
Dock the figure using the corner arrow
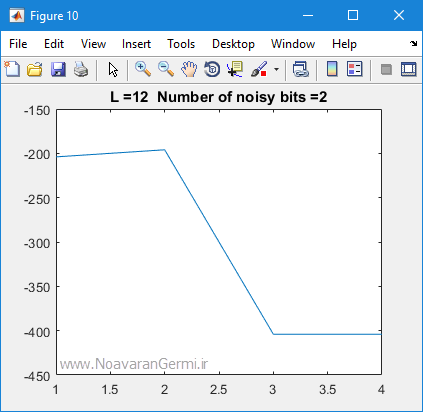click(x=414, y=43)
